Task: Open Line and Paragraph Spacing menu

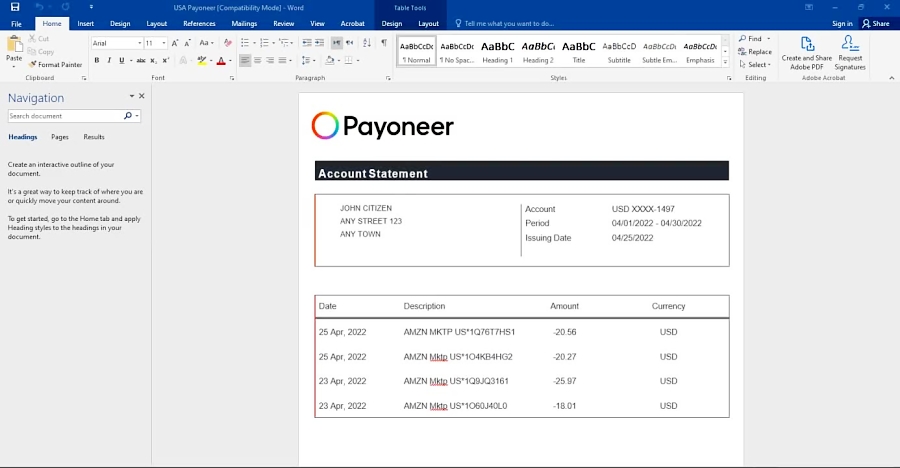Action: [306, 60]
